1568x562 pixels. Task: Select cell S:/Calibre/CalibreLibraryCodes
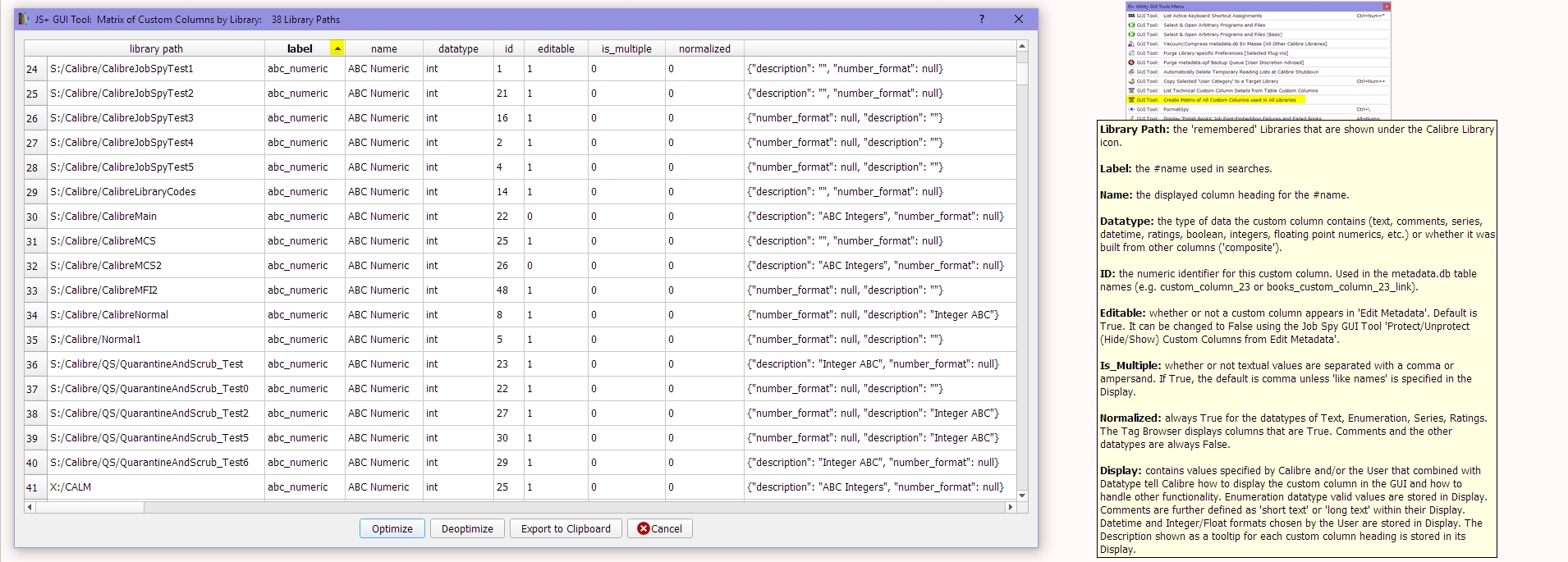[155, 192]
